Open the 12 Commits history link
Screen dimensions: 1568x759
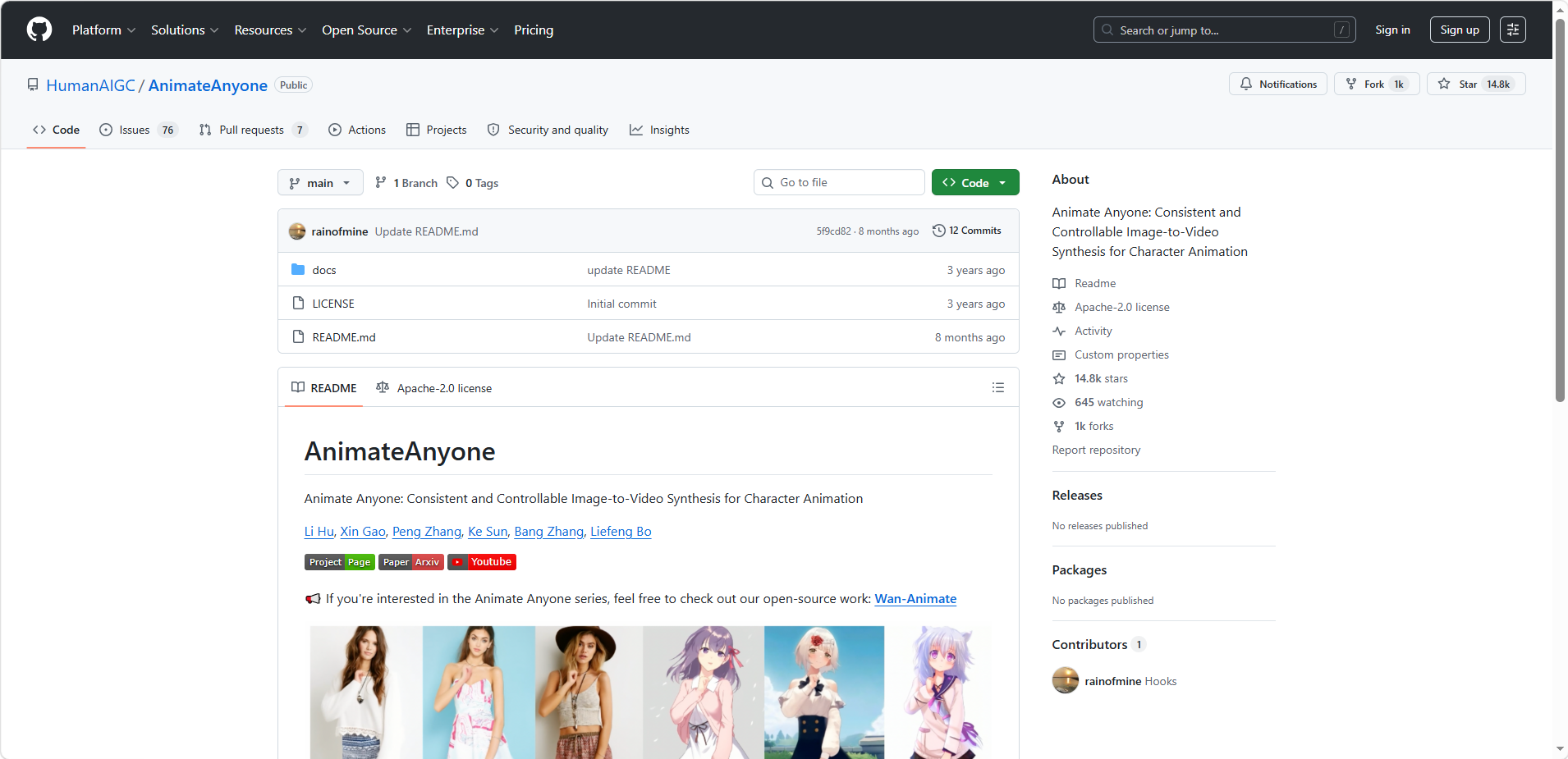[967, 231]
